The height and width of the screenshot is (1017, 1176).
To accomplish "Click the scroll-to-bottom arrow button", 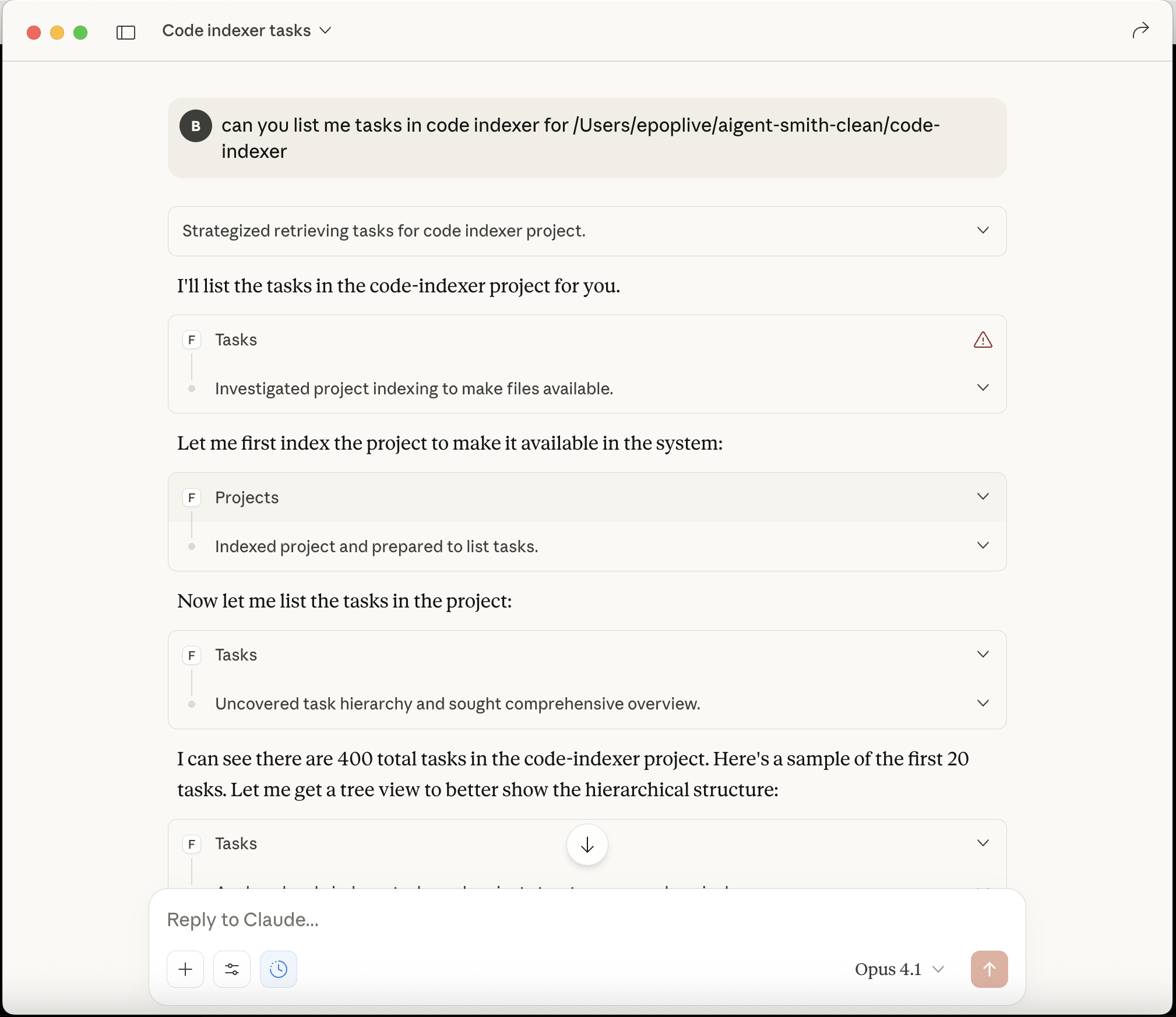I will [587, 845].
